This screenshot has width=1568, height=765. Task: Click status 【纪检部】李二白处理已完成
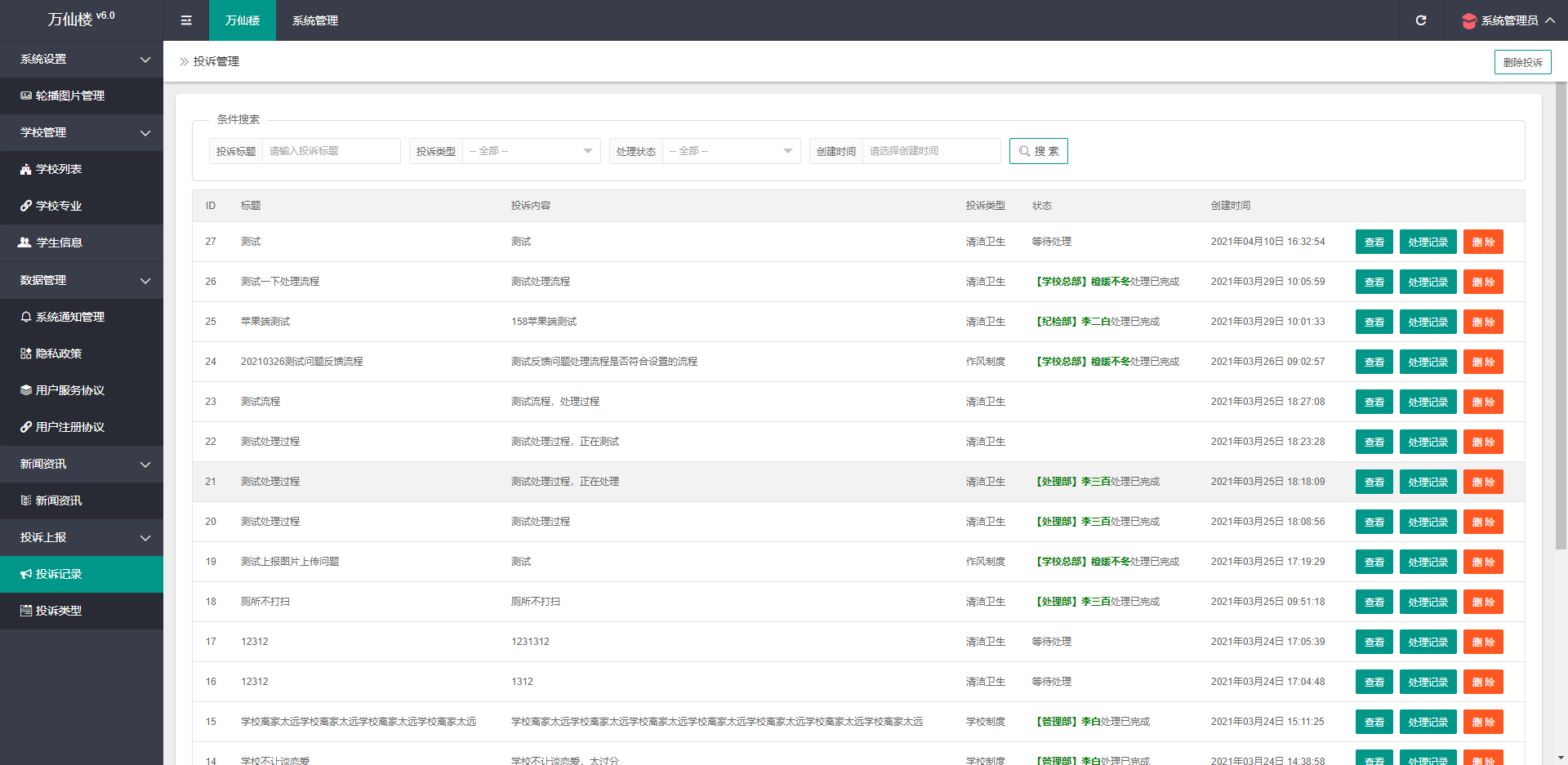[1096, 322]
